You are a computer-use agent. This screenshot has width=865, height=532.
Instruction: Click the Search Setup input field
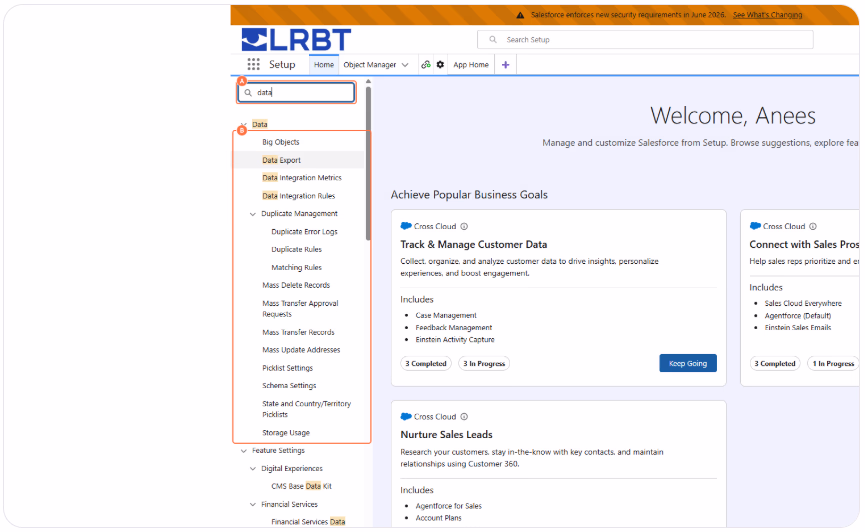click(645, 40)
